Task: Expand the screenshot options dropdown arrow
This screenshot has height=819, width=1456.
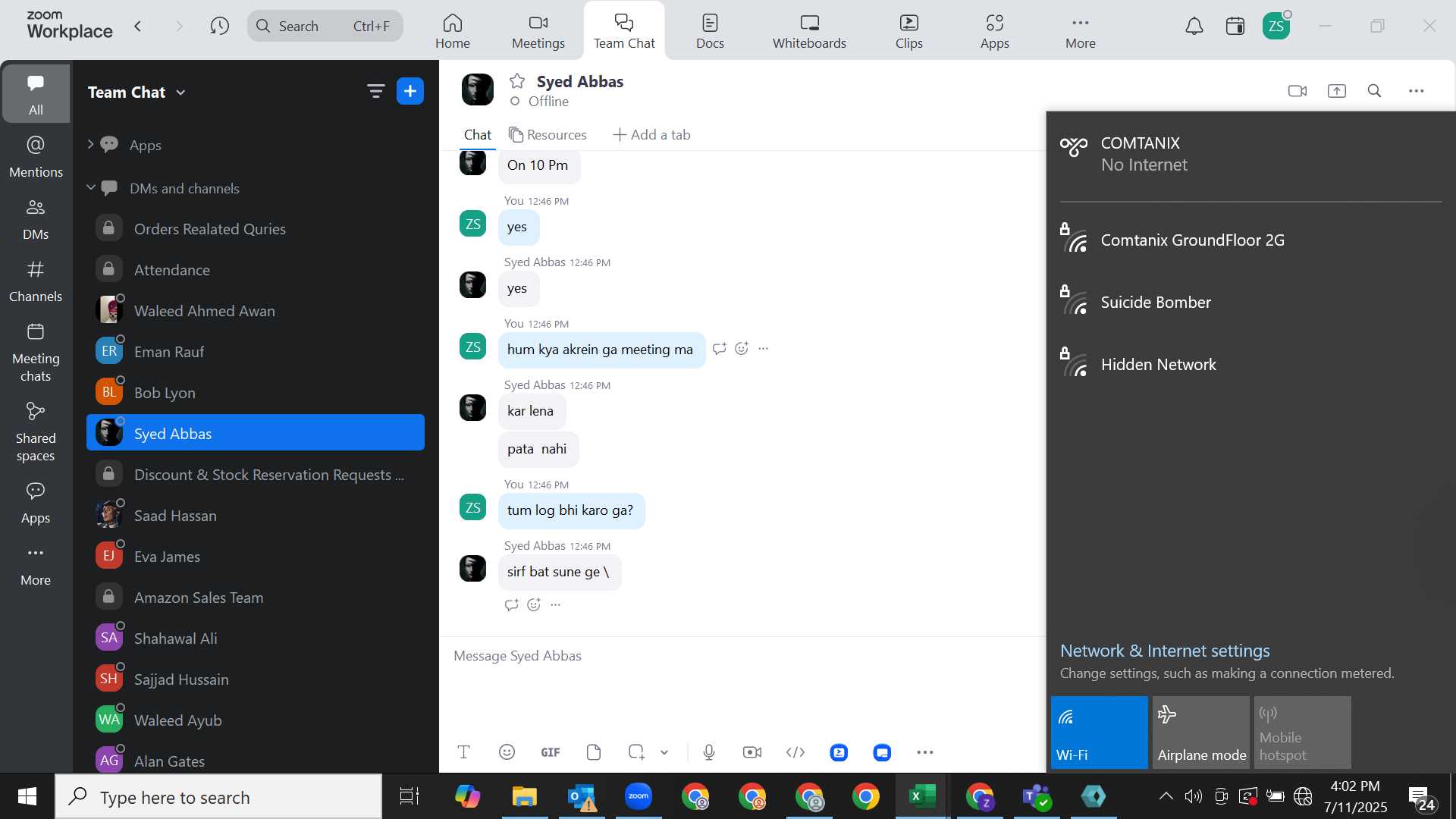Action: click(664, 752)
